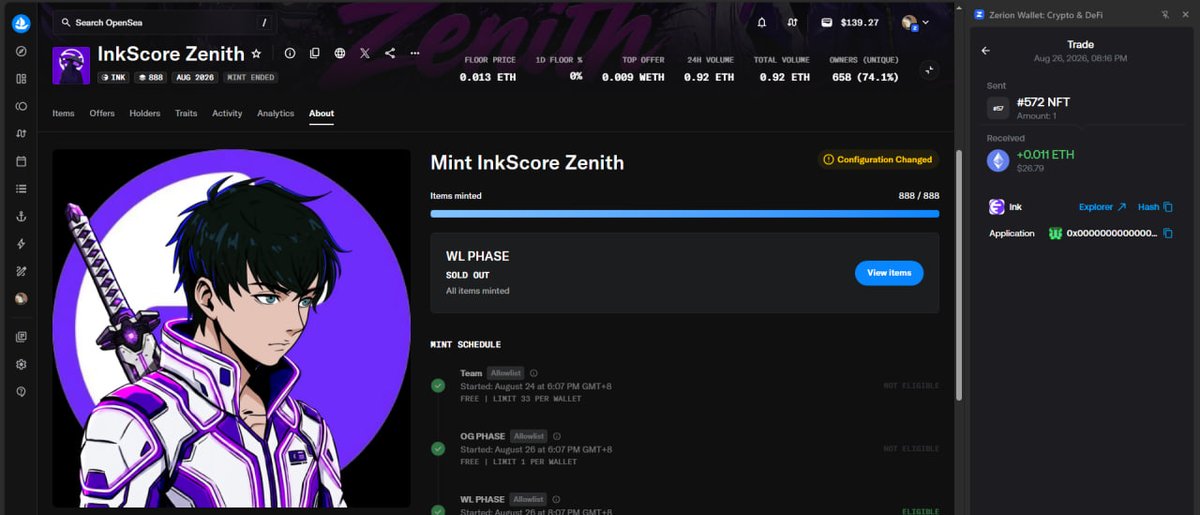Switch to the Items tab
Image resolution: width=1200 pixels, height=515 pixels.
click(63, 113)
